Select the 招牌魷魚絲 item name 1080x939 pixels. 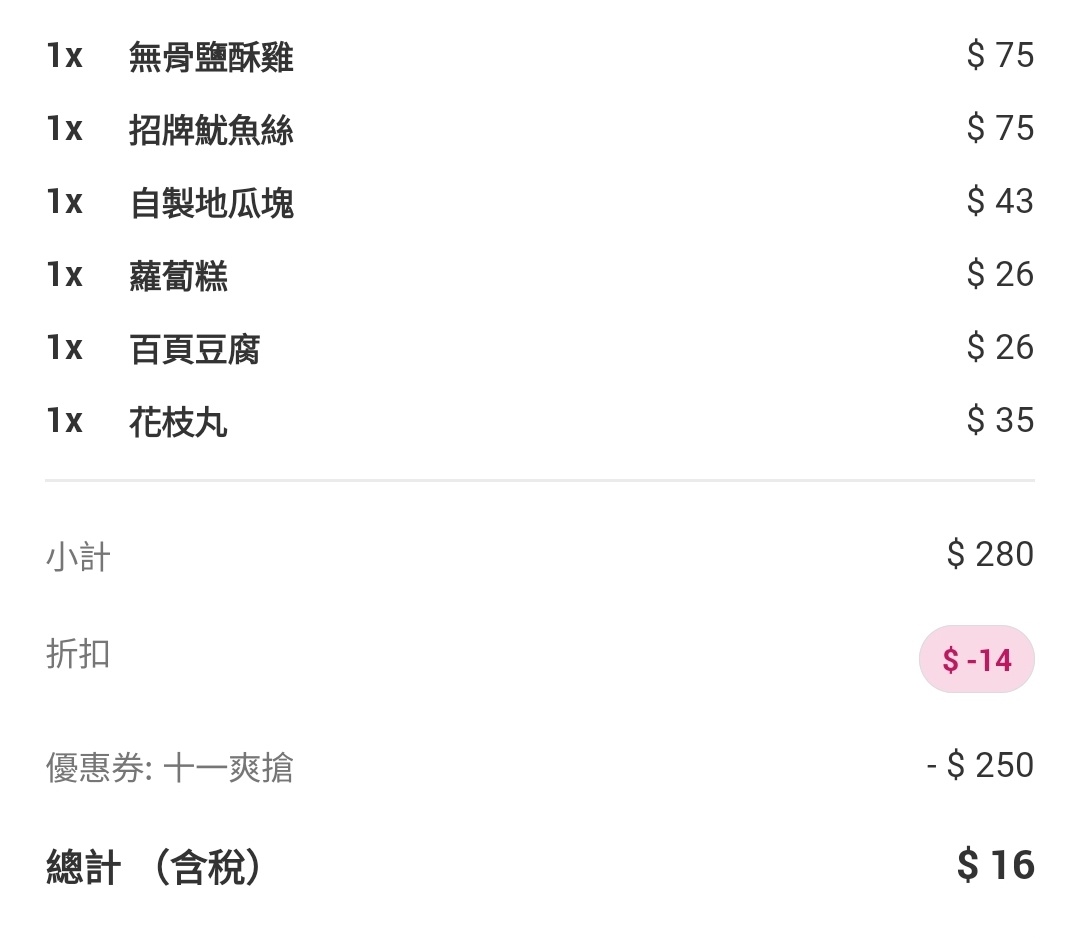click(x=211, y=130)
